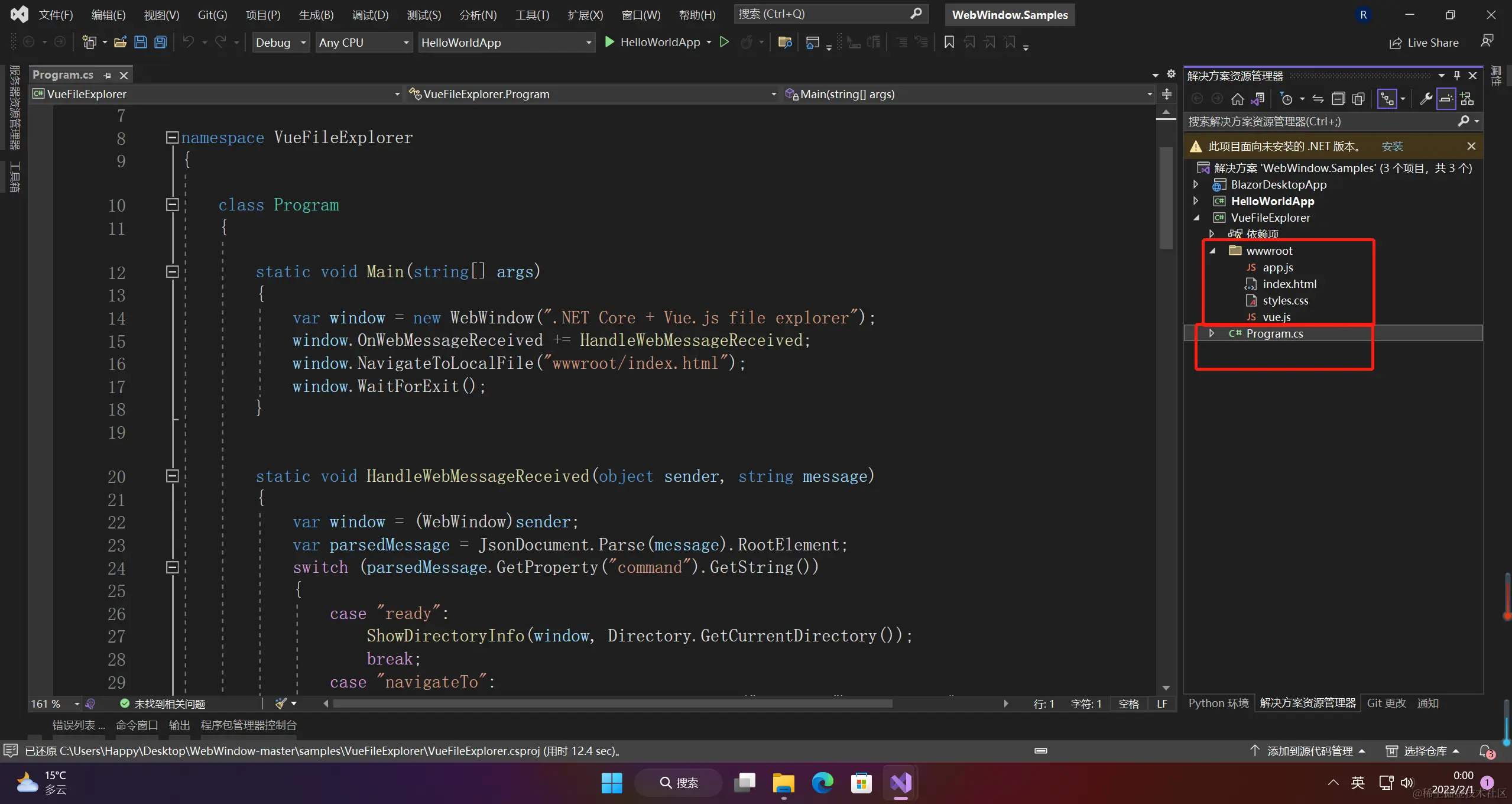Collapse the class Program code block
The height and width of the screenshot is (804, 1512).
click(172, 205)
